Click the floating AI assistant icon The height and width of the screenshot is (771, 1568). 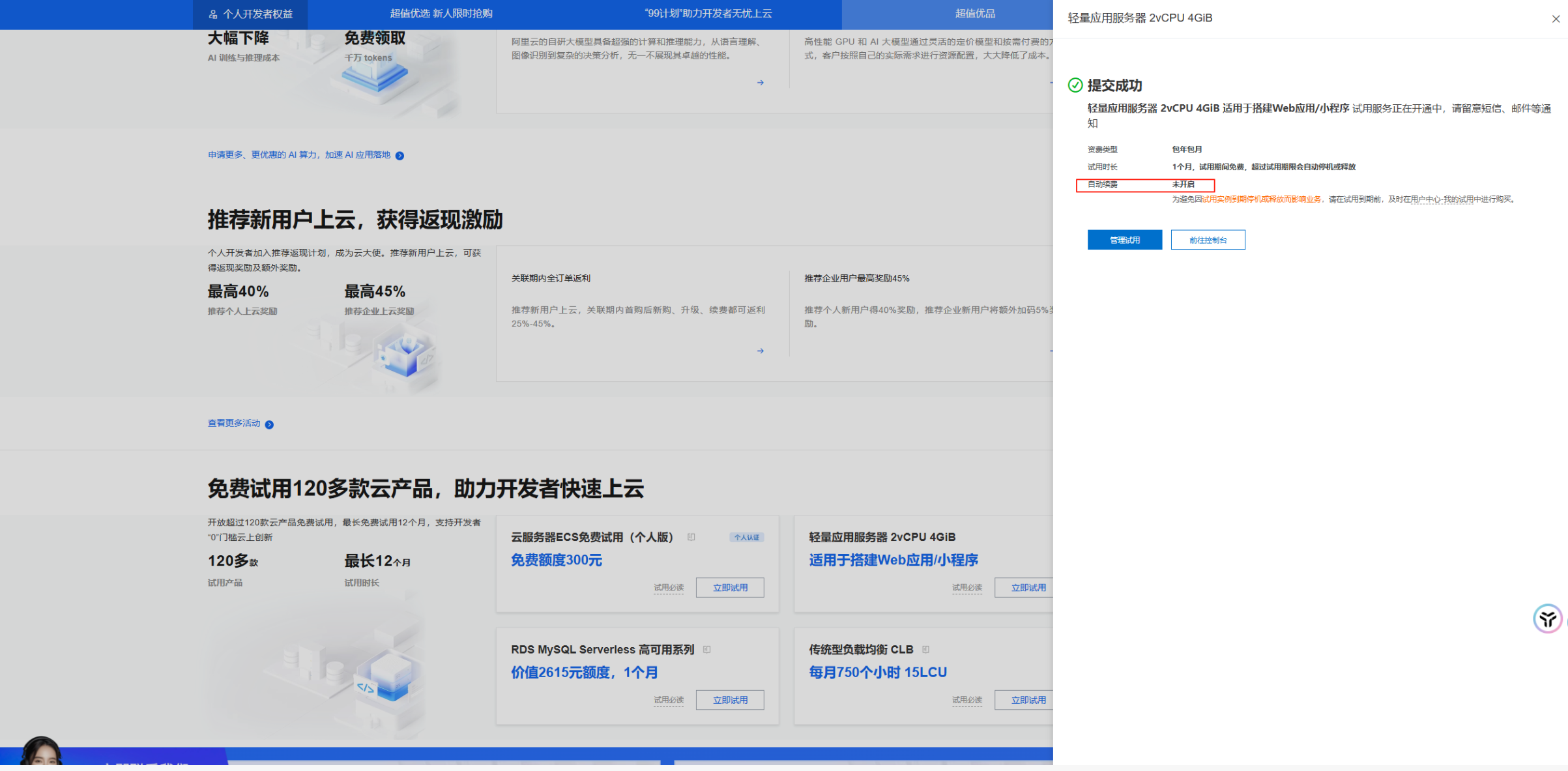[1547, 618]
